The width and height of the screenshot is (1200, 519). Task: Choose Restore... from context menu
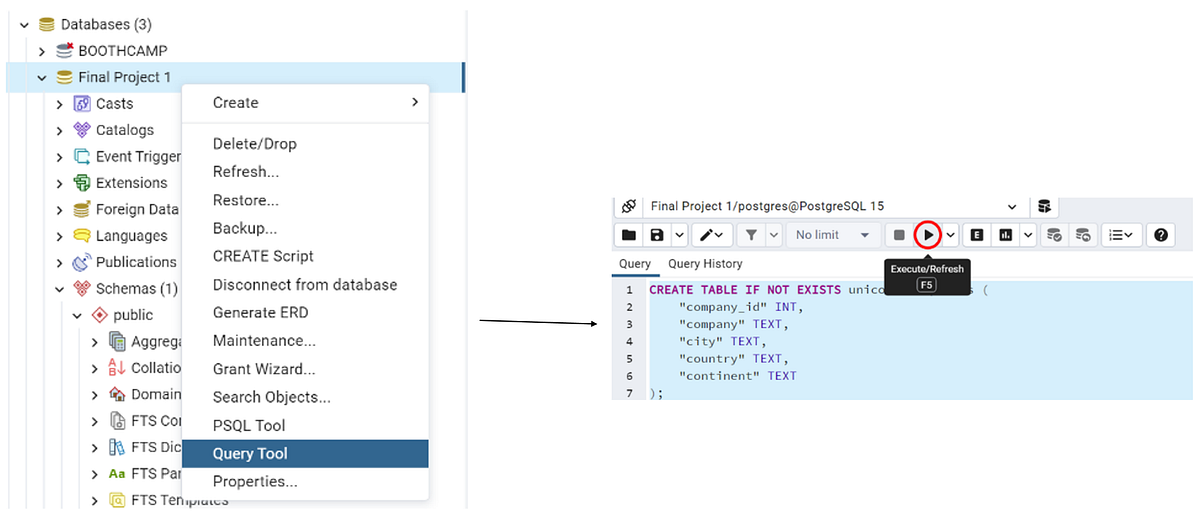click(305, 200)
